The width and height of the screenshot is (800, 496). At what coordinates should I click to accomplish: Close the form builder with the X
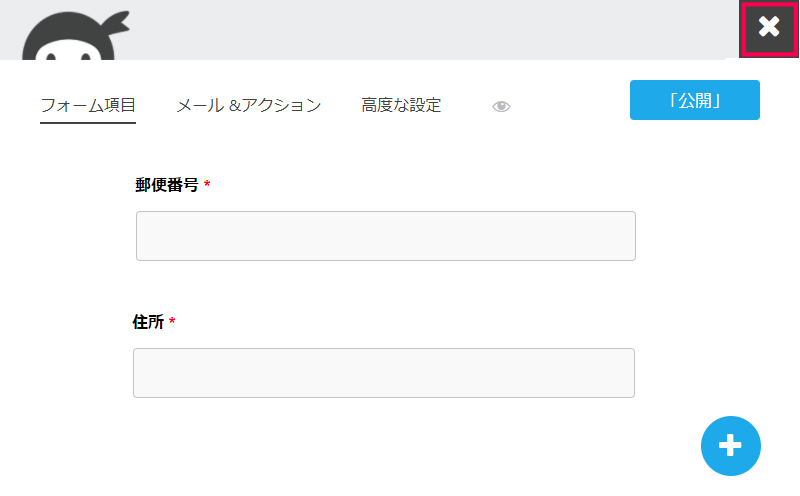tap(769, 28)
